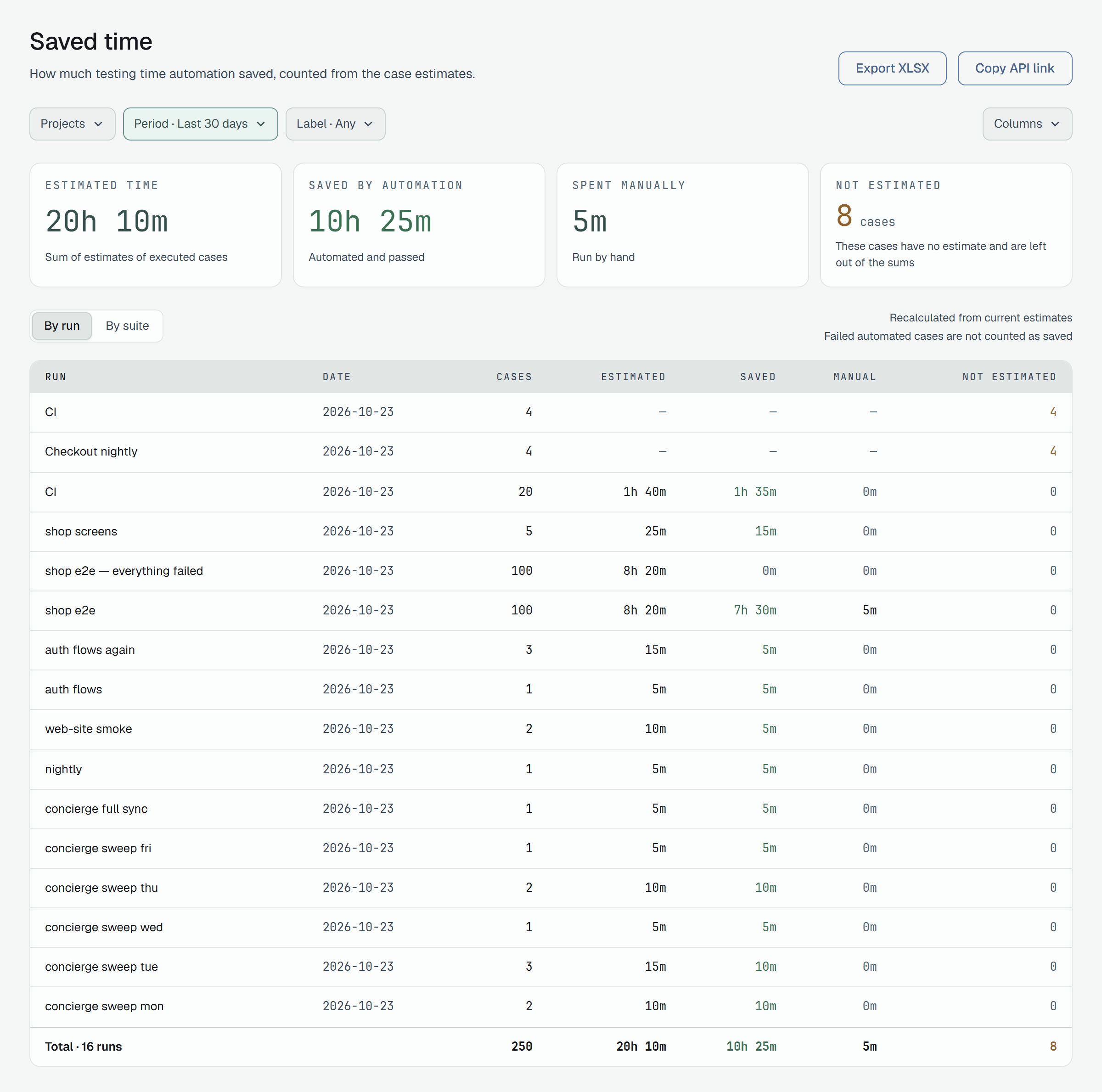
Task: Open the web-site smoke run
Action: (551, 729)
